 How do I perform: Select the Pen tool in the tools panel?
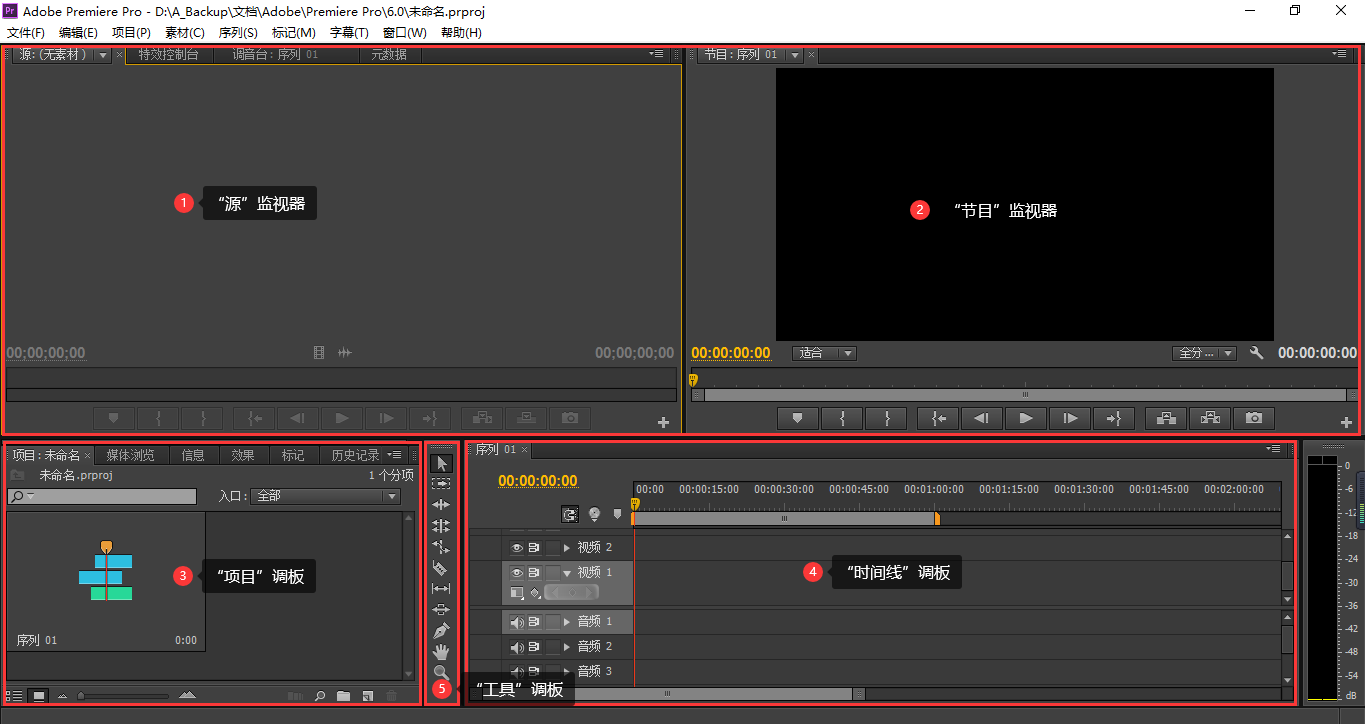tap(441, 630)
